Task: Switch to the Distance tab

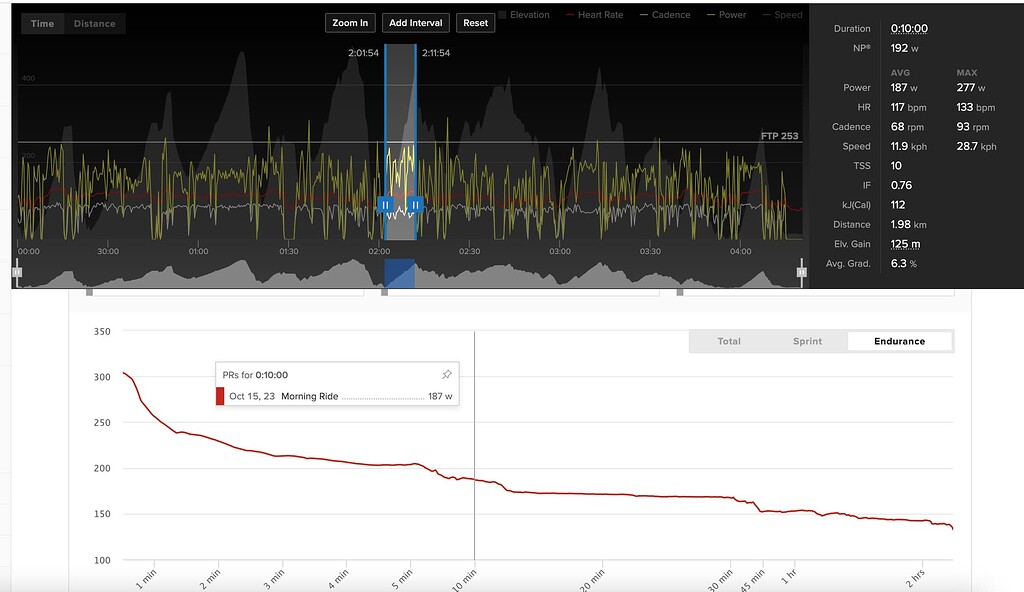Action: point(93,22)
